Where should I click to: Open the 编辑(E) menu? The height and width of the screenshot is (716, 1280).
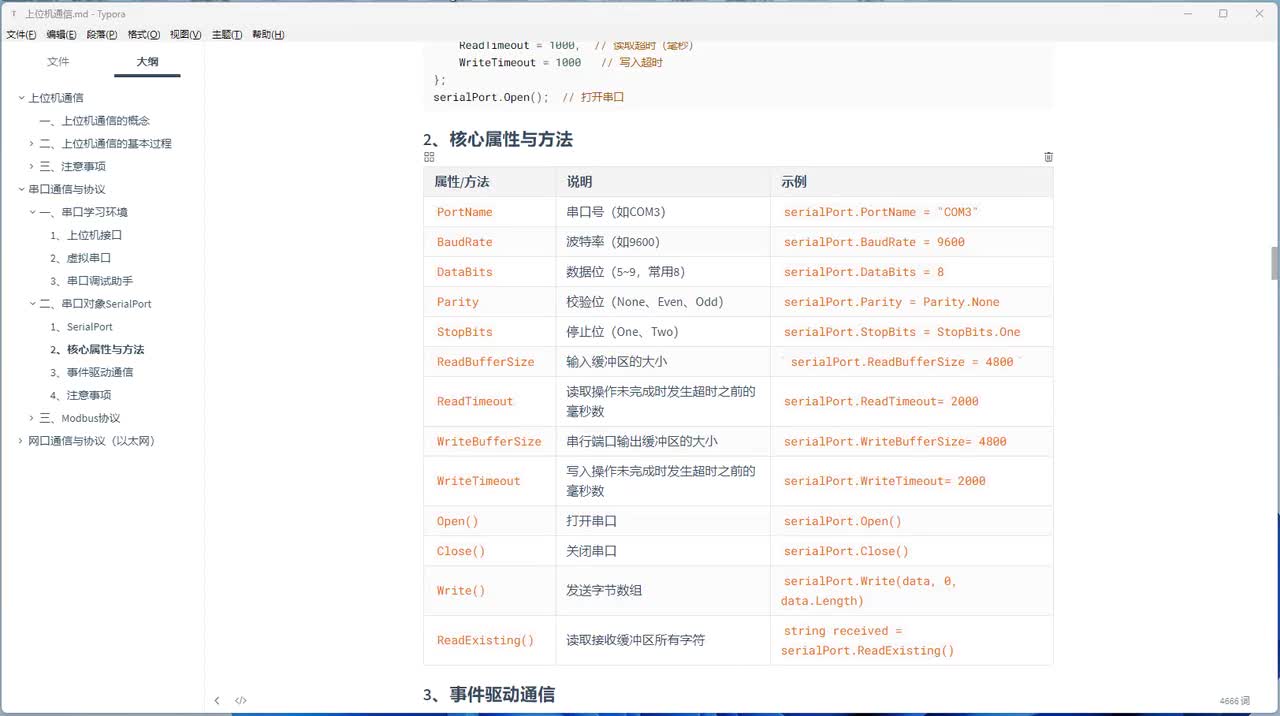61,35
